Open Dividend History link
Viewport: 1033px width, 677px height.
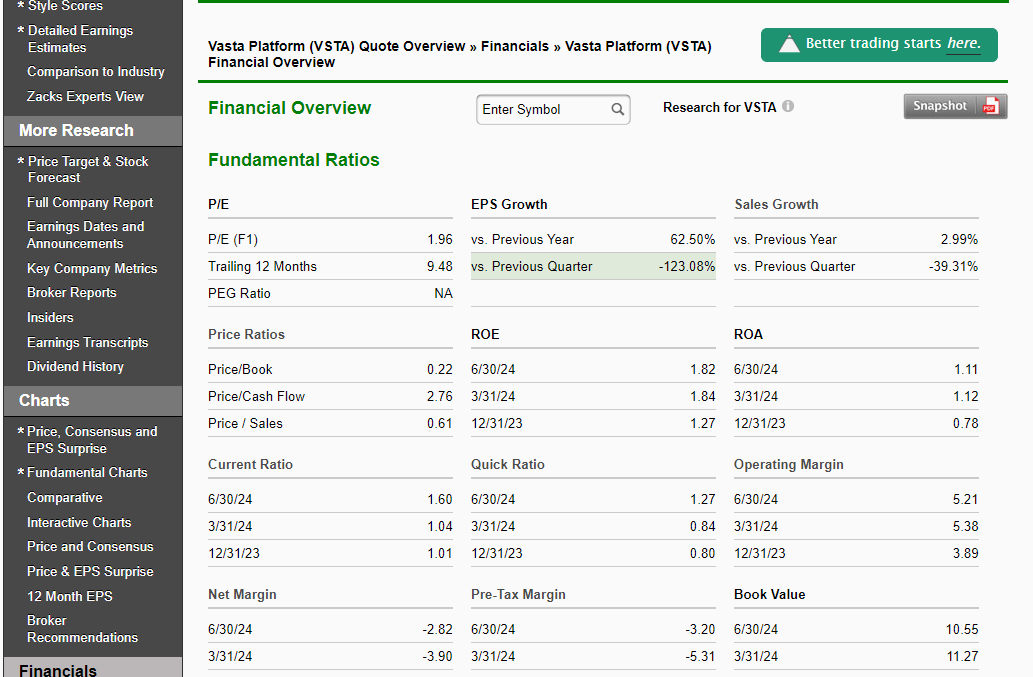tap(75, 366)
